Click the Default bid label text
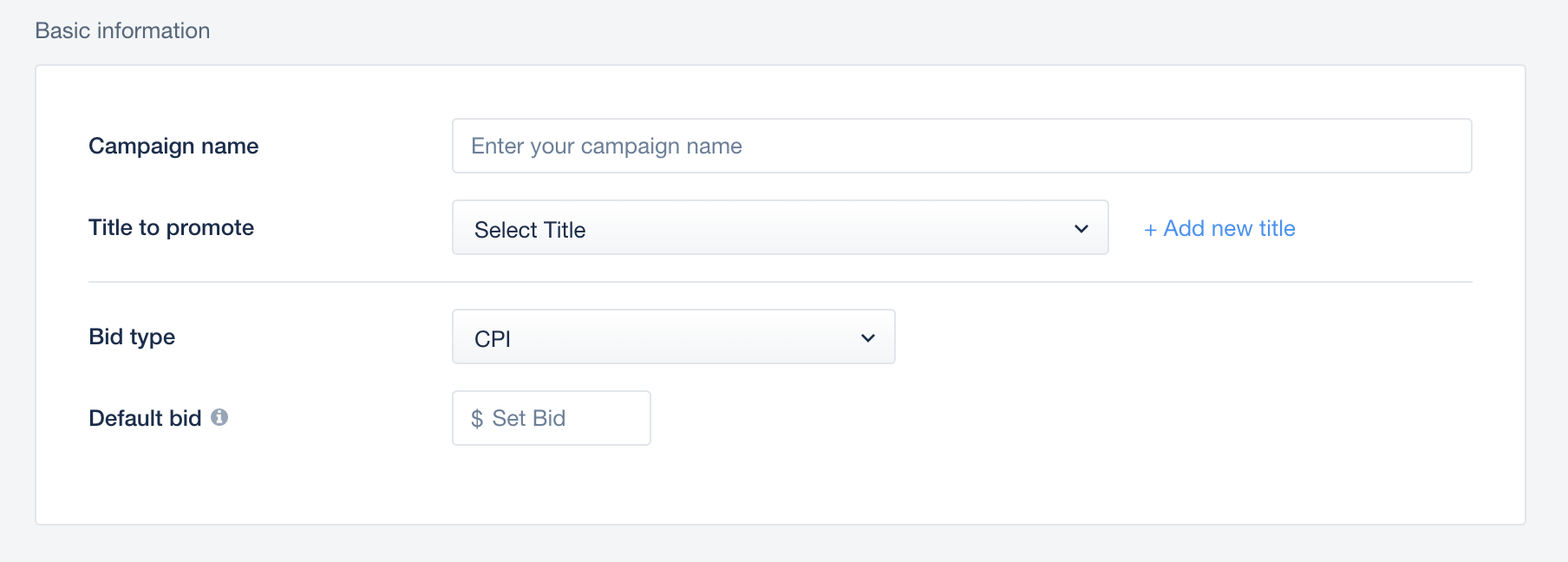The image size is (1568, 562). 145,418
